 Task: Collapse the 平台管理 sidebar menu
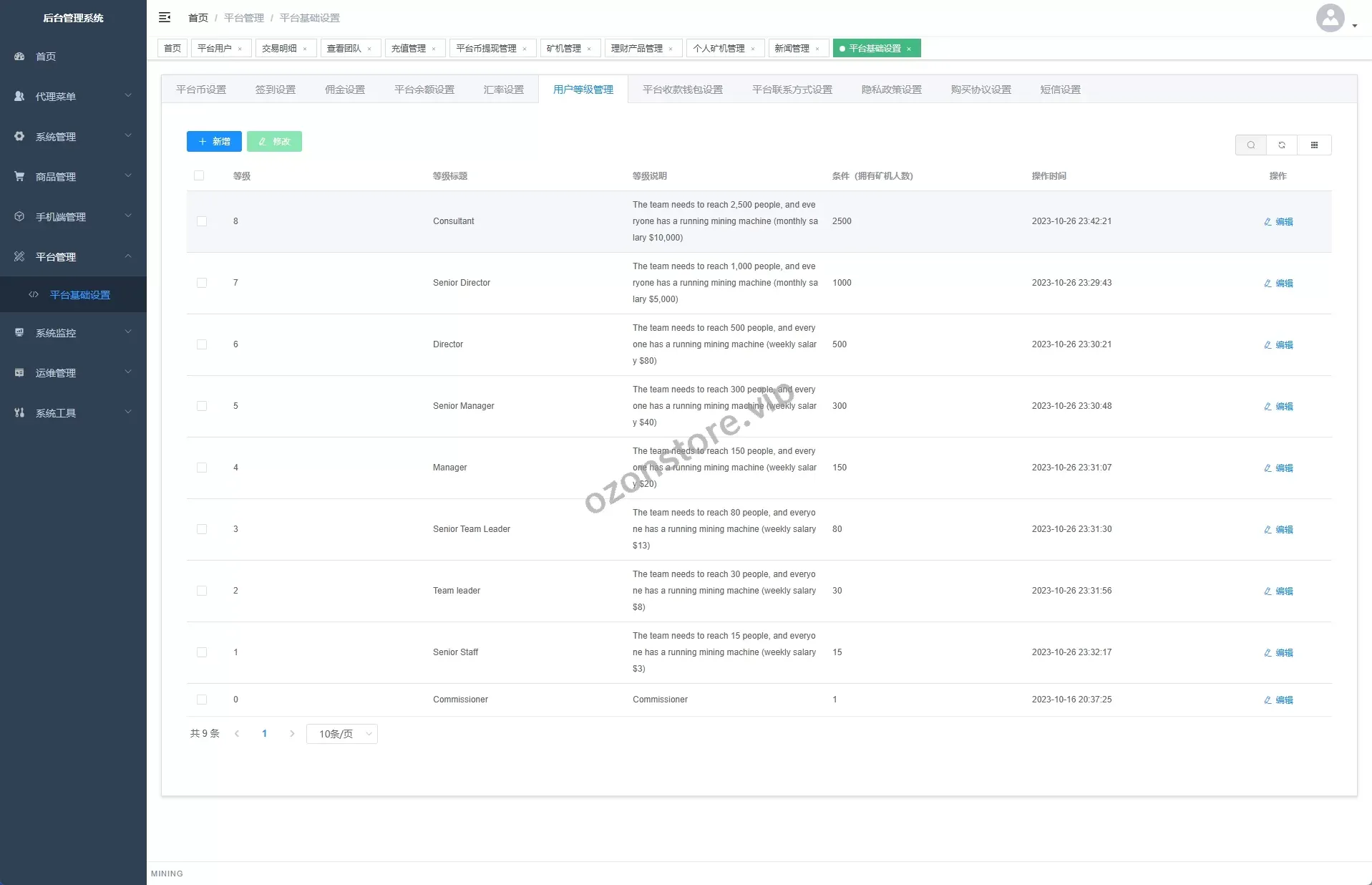(73, 256)
